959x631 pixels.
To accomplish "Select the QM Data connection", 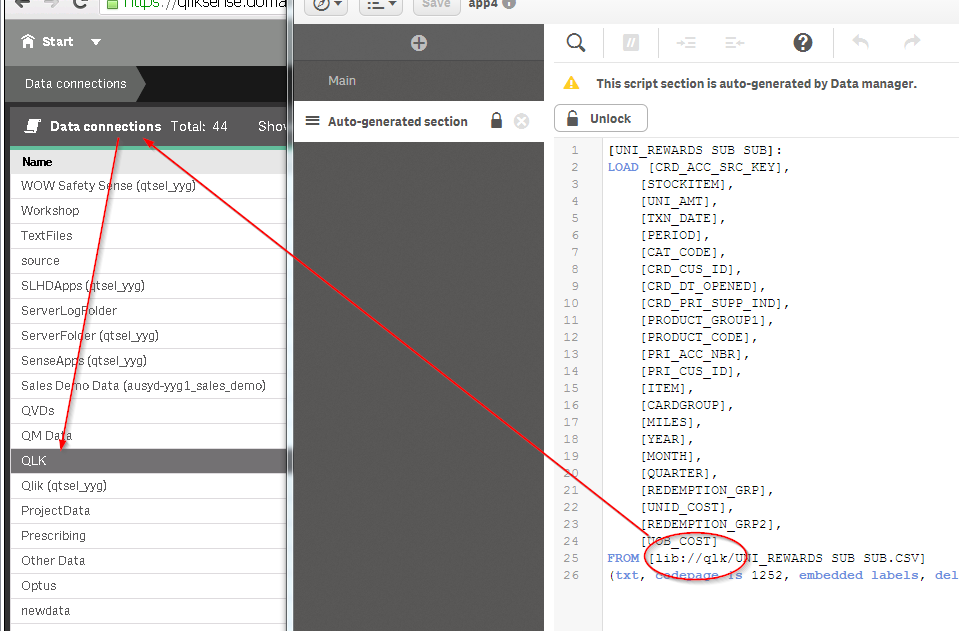I will 149,437.
